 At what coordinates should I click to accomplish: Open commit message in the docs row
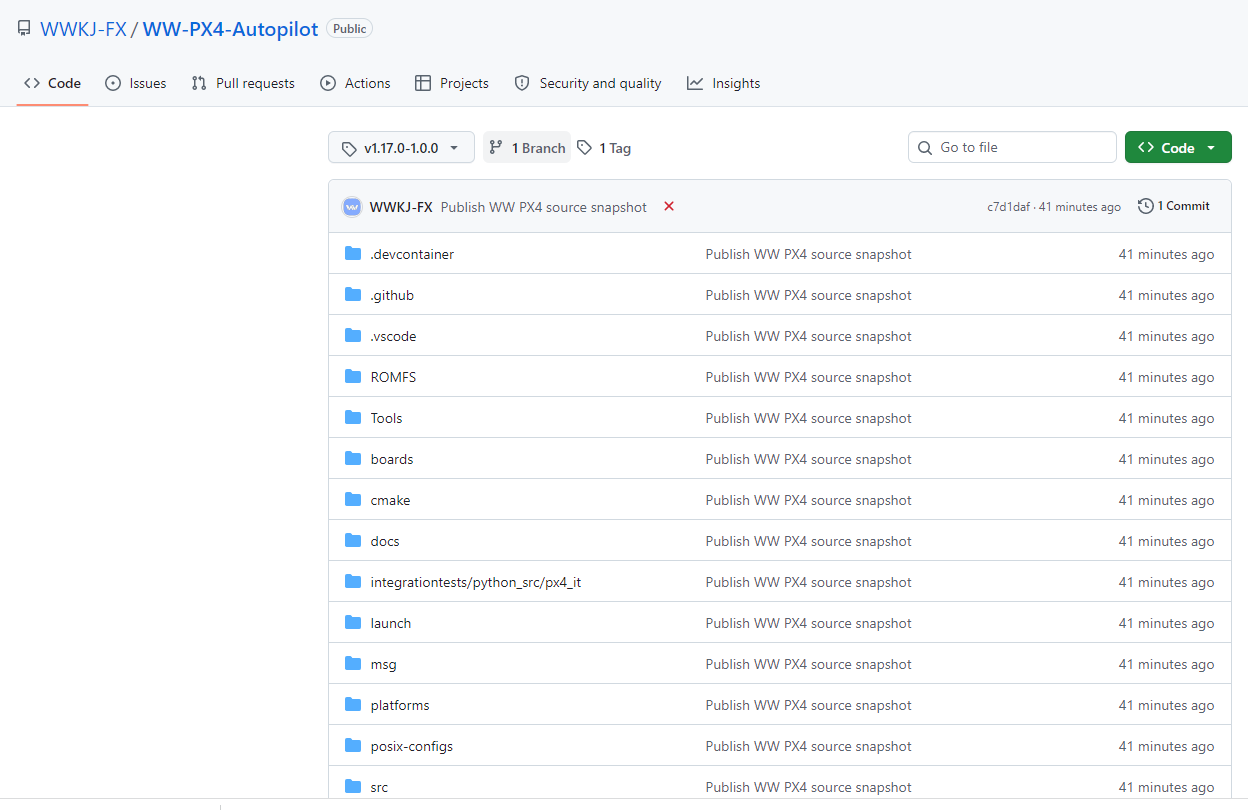pos(809,541)
